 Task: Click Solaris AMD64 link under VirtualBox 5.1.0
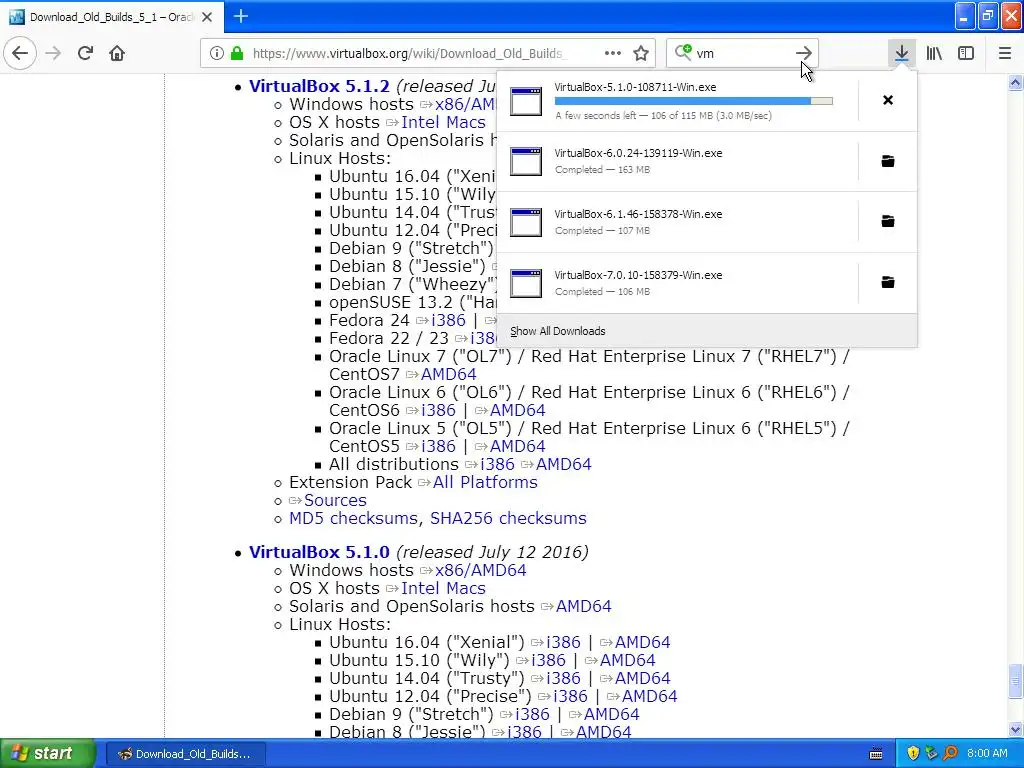[583, 607]
